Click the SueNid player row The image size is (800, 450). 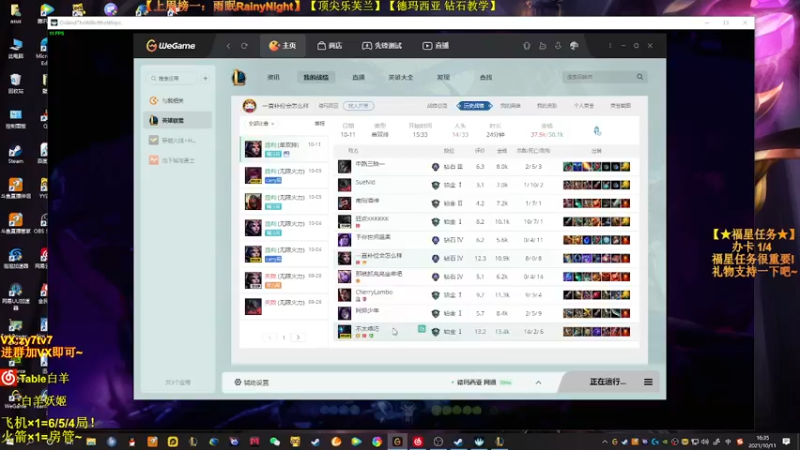(486, 185)
